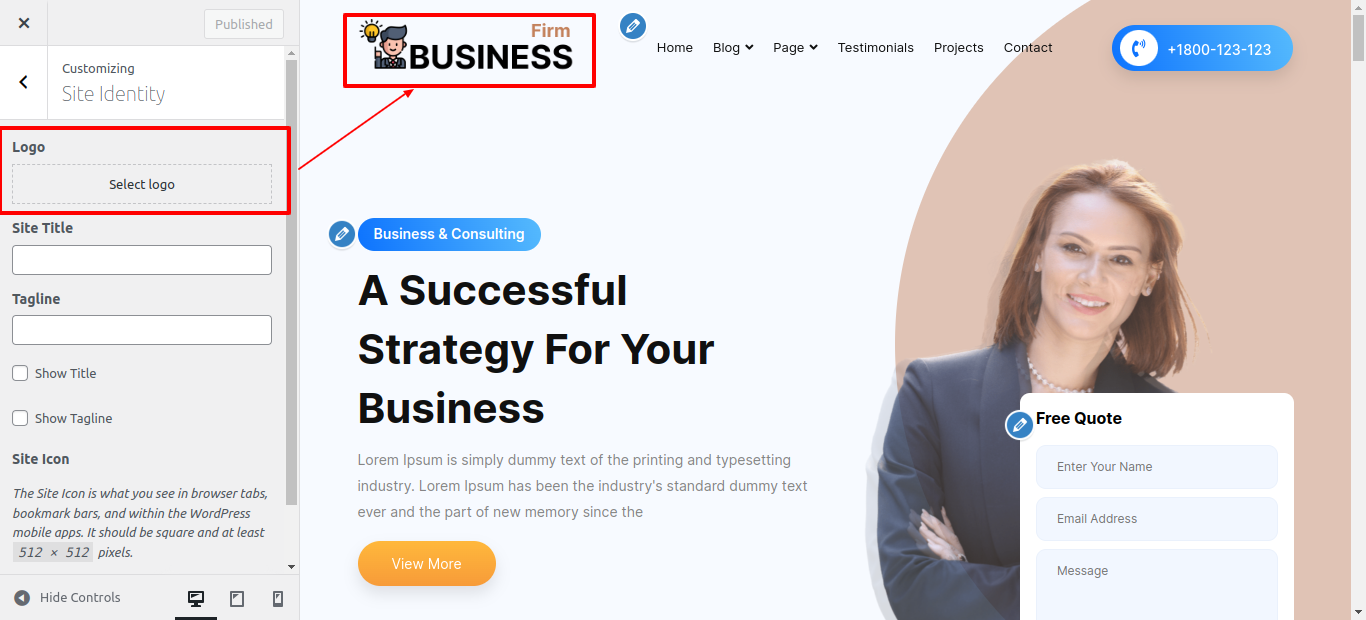Collapse sidebar with Hide Controls
The image size is (1366, 620).
tap(67, 598)
